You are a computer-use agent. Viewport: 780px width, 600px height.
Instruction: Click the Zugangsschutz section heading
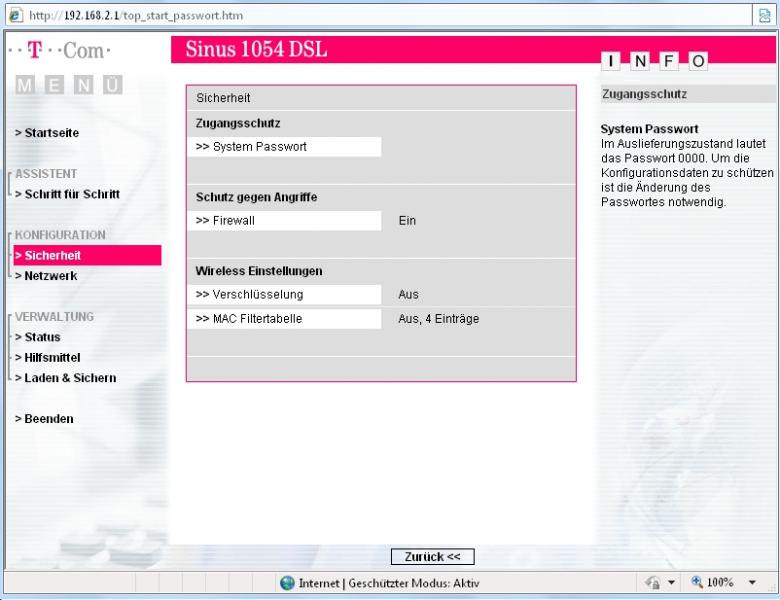[x=238, y=123]
